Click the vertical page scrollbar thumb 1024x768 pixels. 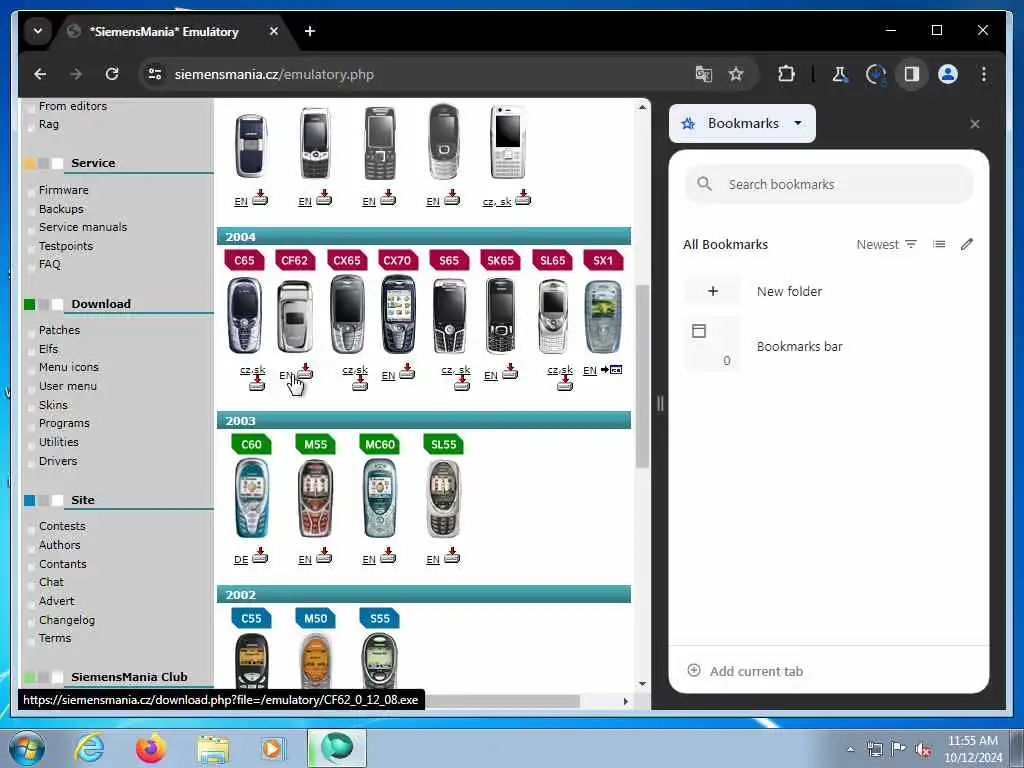[x=643, y=376]
